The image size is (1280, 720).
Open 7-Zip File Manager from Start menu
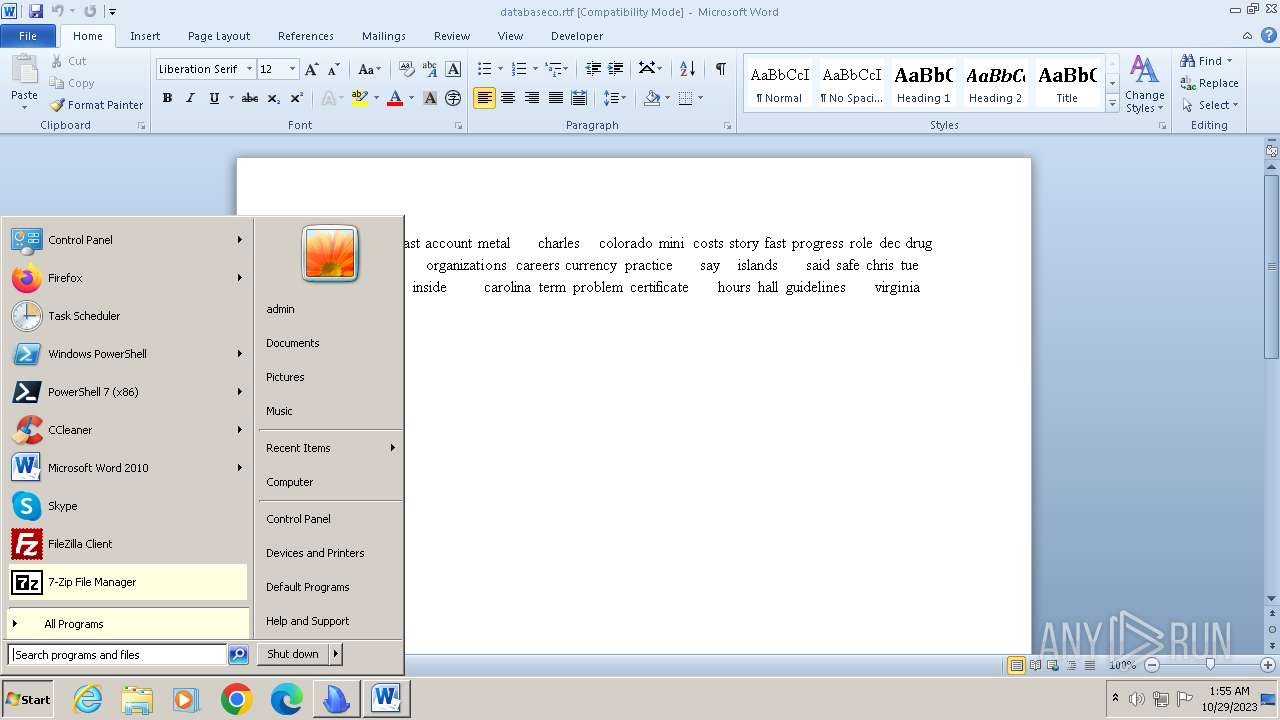tap(127, 582)
